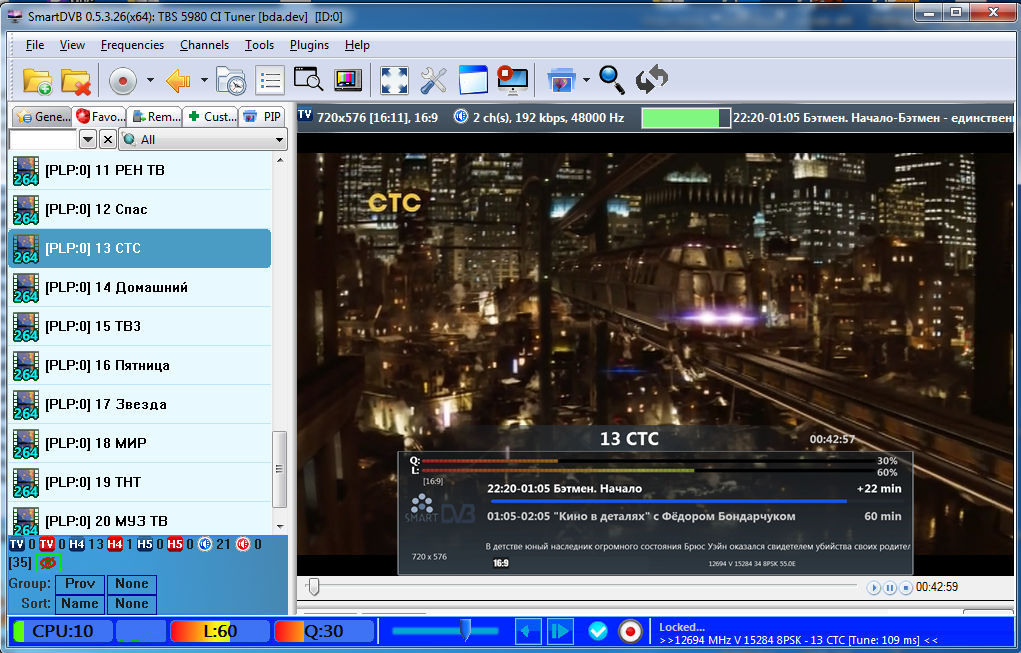The height and width of the screenshot is (653, 1021).
Task: Toggle the red eye visibility icon
Action: [x=48, y=563]
